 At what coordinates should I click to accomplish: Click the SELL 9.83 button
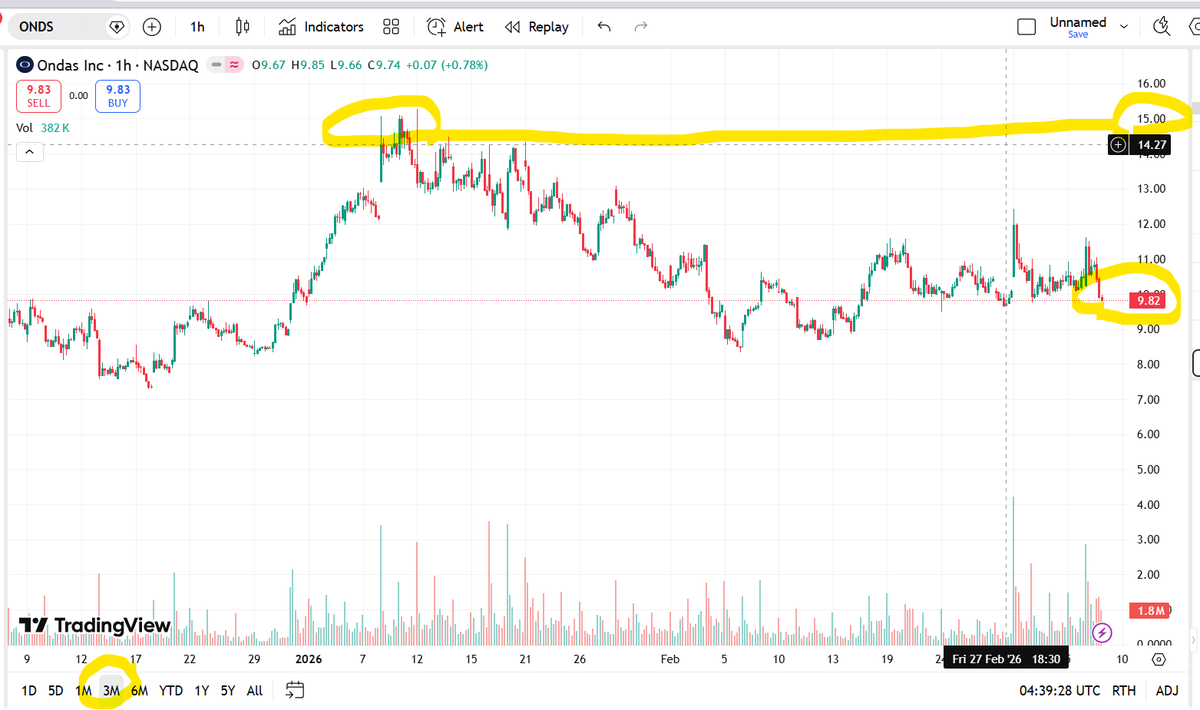pos(38,94)
